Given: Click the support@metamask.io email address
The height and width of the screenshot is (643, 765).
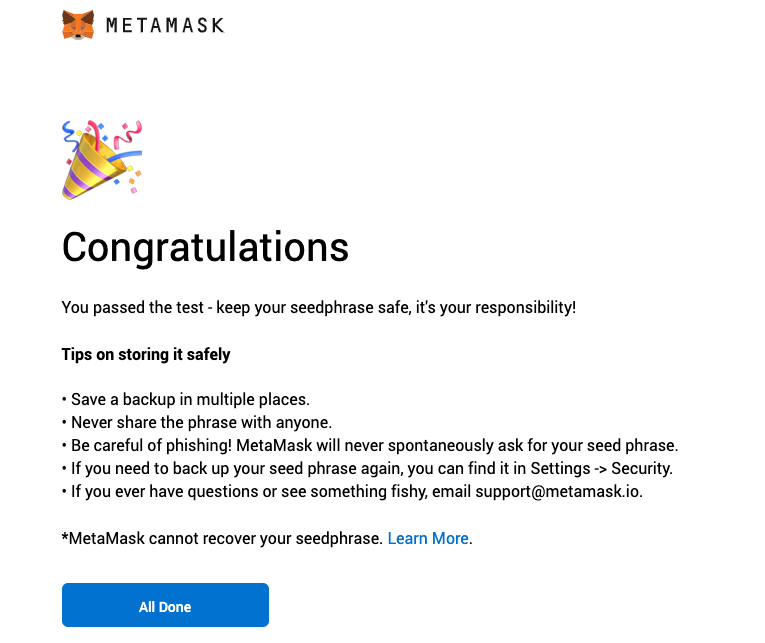Looking at the screenshot, I should (558, 491).
